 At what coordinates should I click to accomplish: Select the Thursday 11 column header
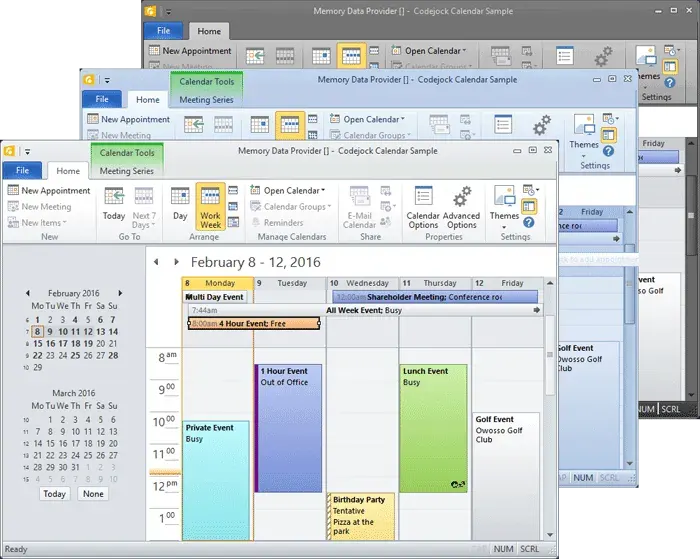(435, 283)
